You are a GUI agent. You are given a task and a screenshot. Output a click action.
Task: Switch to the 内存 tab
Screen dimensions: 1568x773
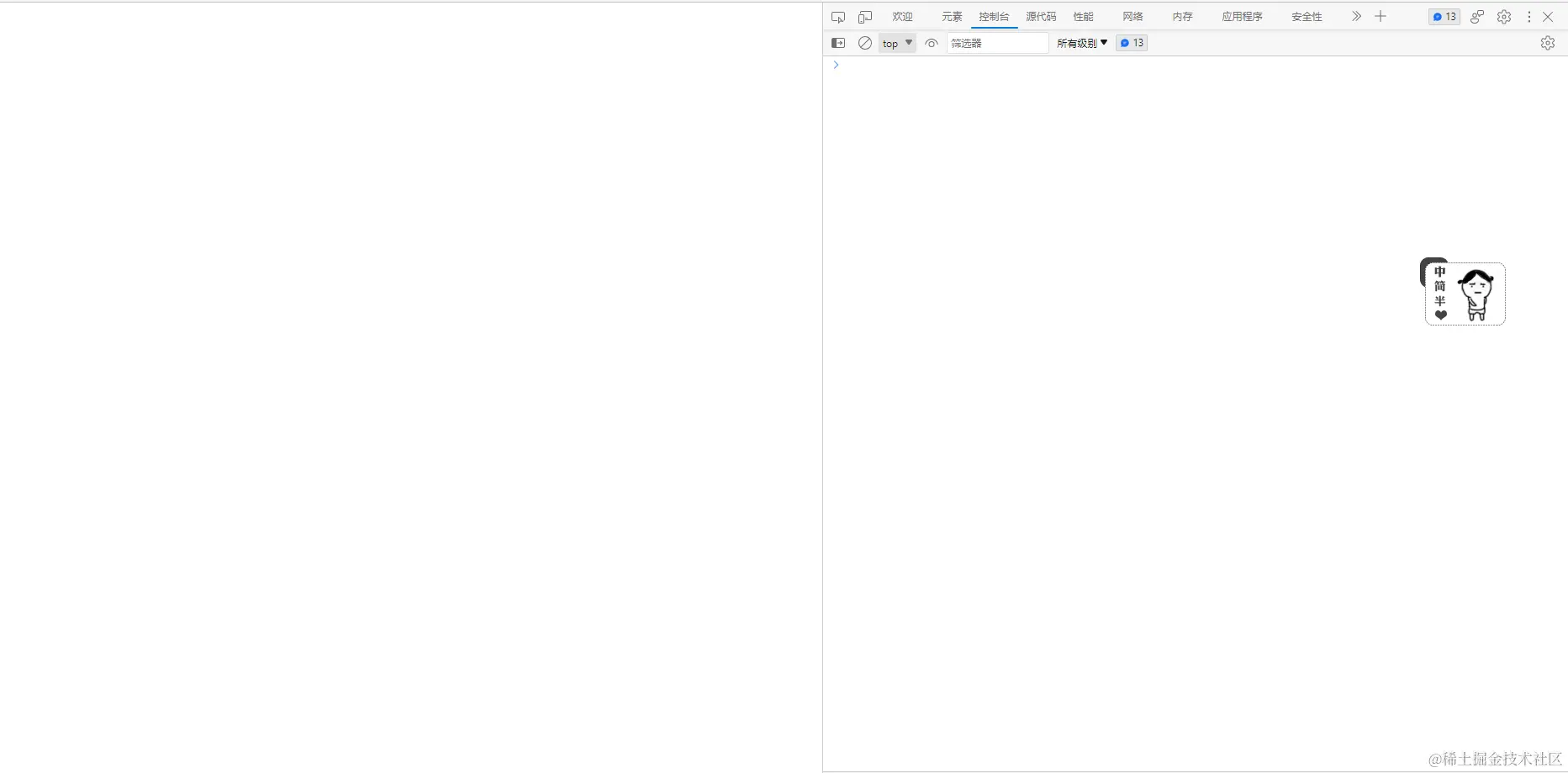(1182, 17)
